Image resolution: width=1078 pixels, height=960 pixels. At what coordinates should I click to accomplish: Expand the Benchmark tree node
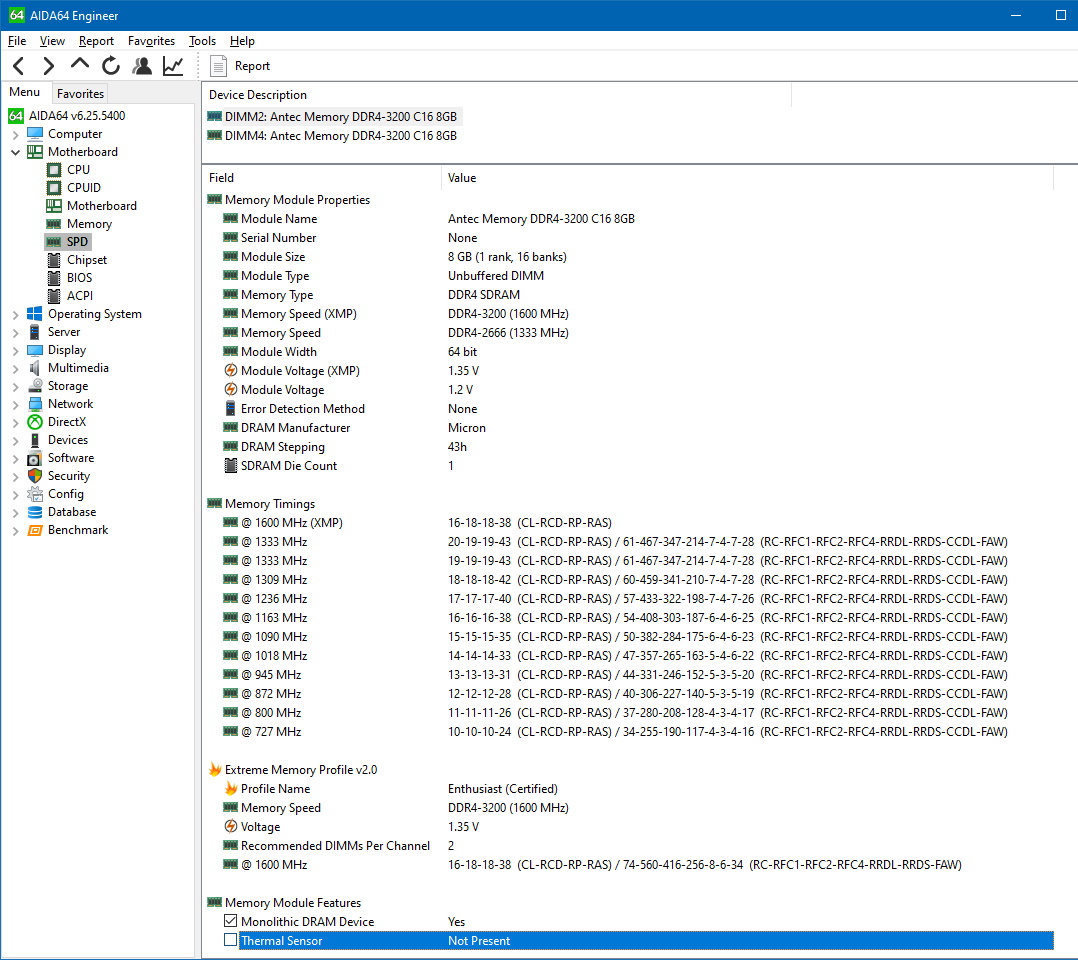(15, 531)
